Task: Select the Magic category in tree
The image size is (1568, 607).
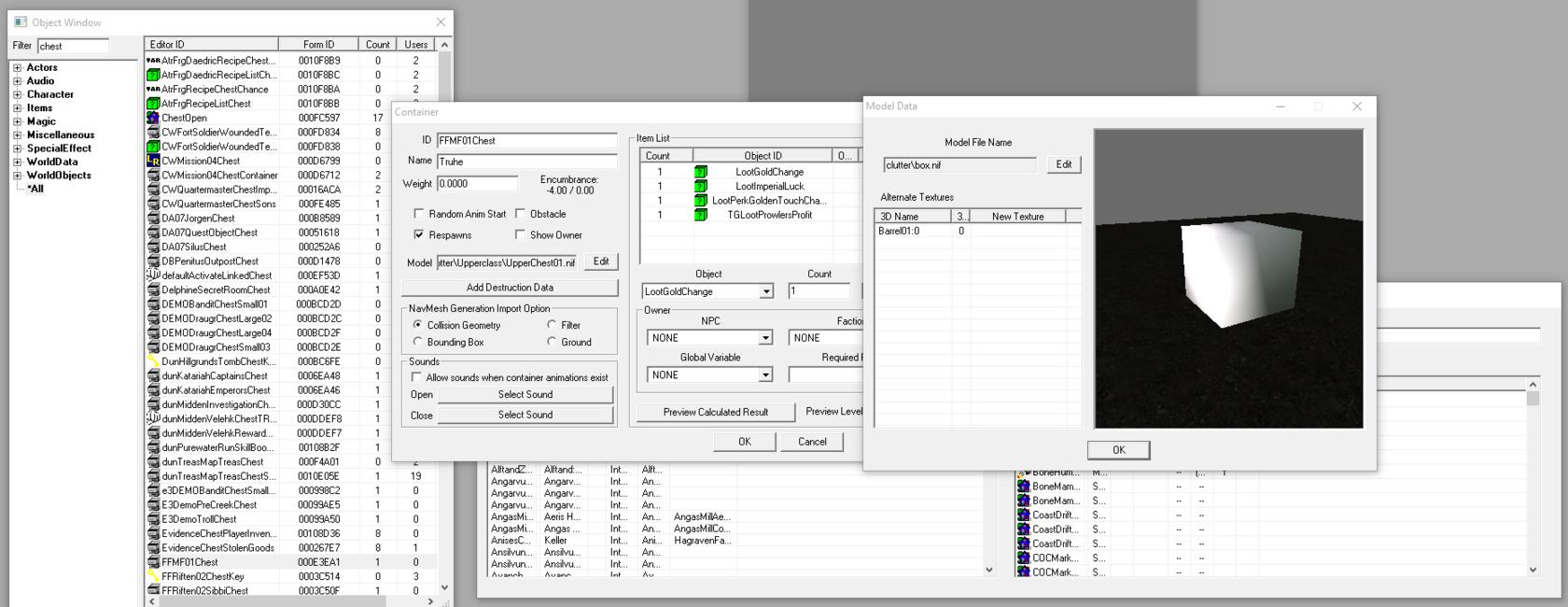Action: tap(41, 121)
